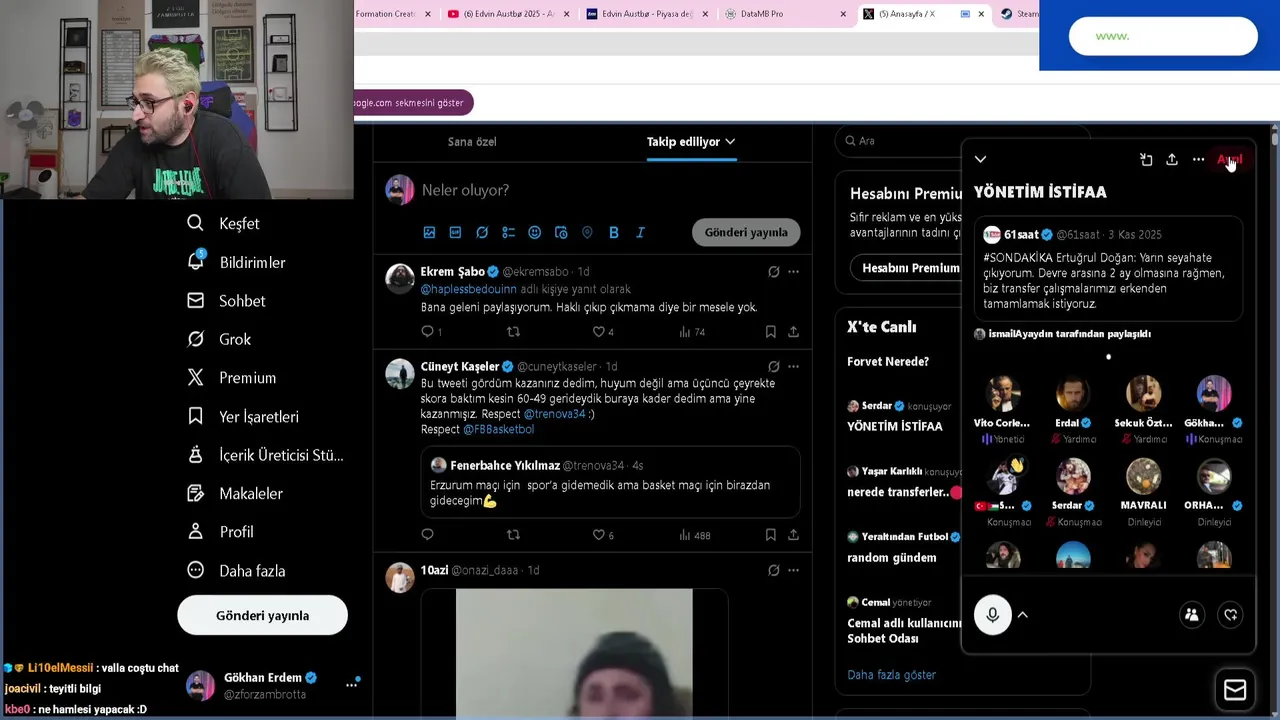Toggle the Space microphone button

[x=993, y=615]
